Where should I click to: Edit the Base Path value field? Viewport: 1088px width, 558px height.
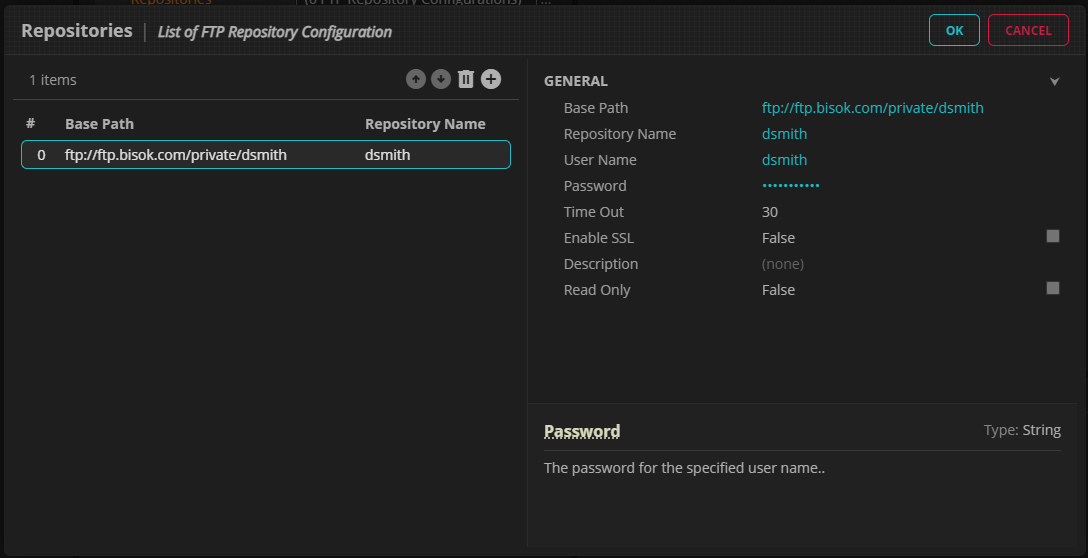(x=873, y=108)
